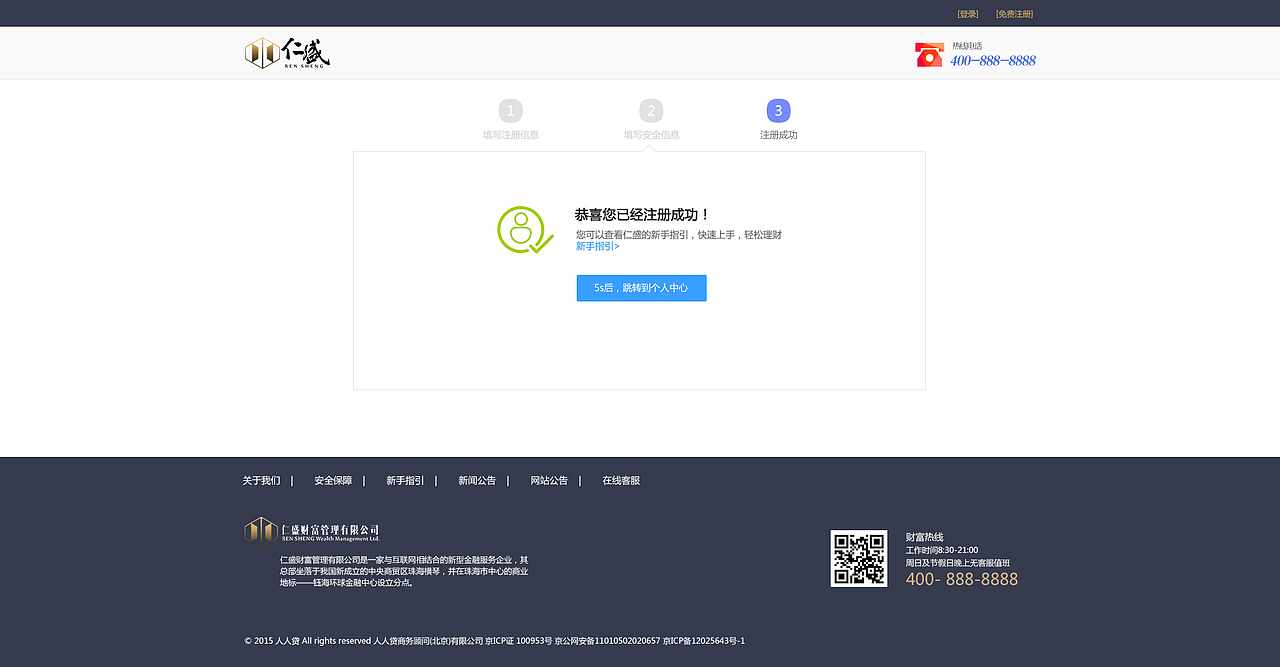Screen dimensions: 1280x667
Task: Click the highlighted step 3 circle 注册成功
Action: tap(778, 110)
